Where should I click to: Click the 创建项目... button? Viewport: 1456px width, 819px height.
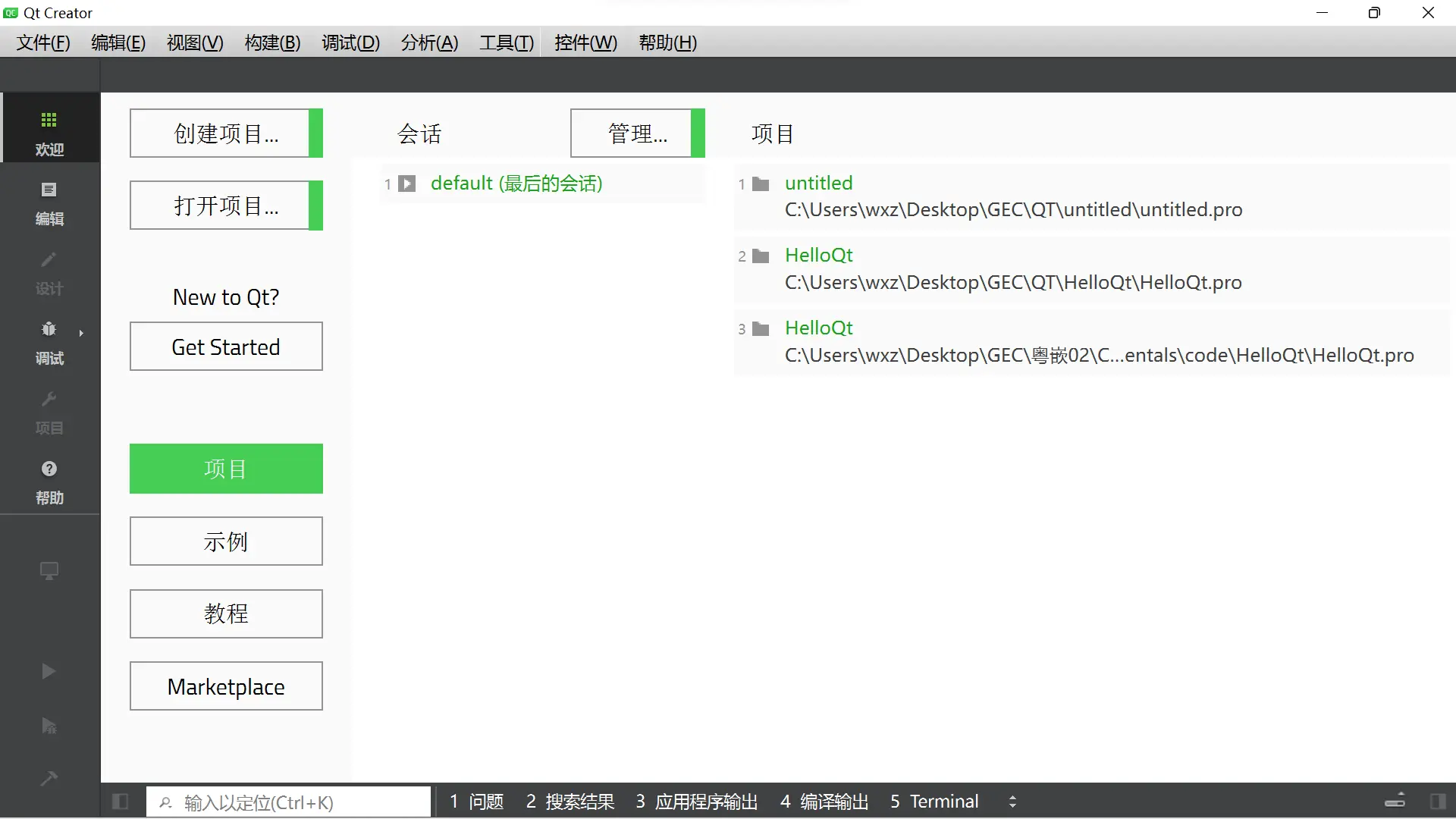click(x=226, y=133)
